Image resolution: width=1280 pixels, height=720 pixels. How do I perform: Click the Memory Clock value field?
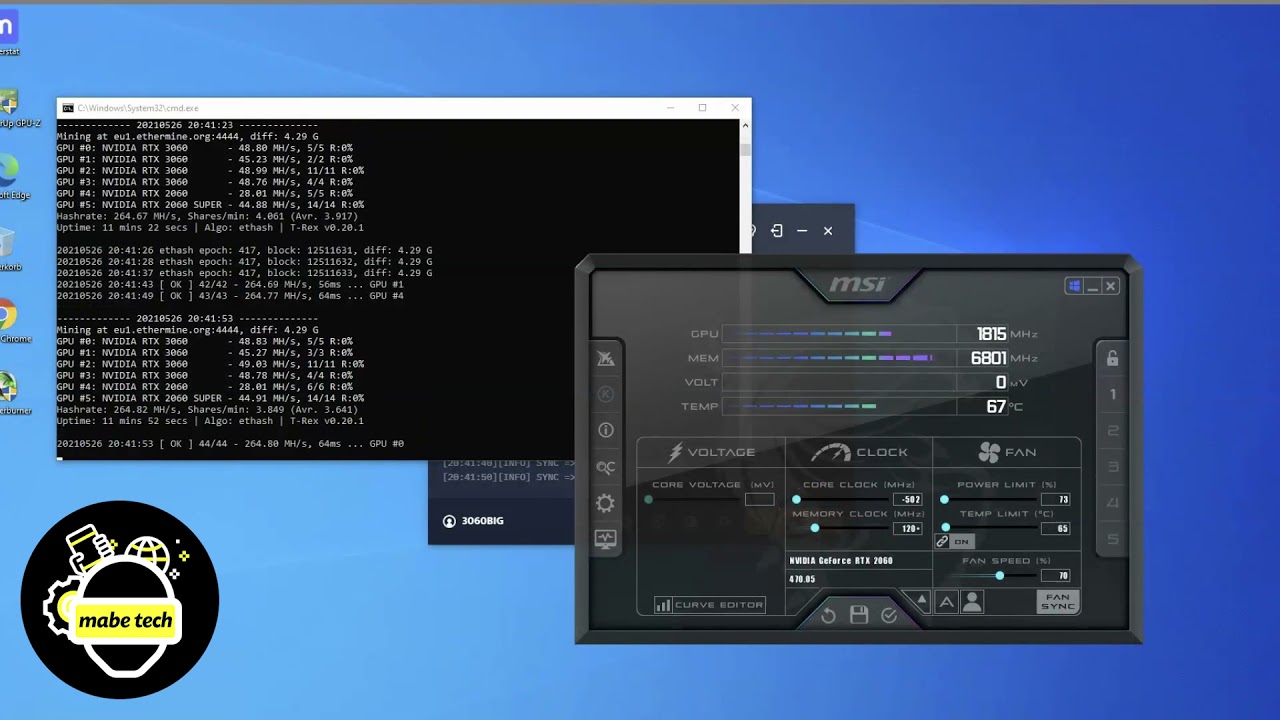pos(907,529)
